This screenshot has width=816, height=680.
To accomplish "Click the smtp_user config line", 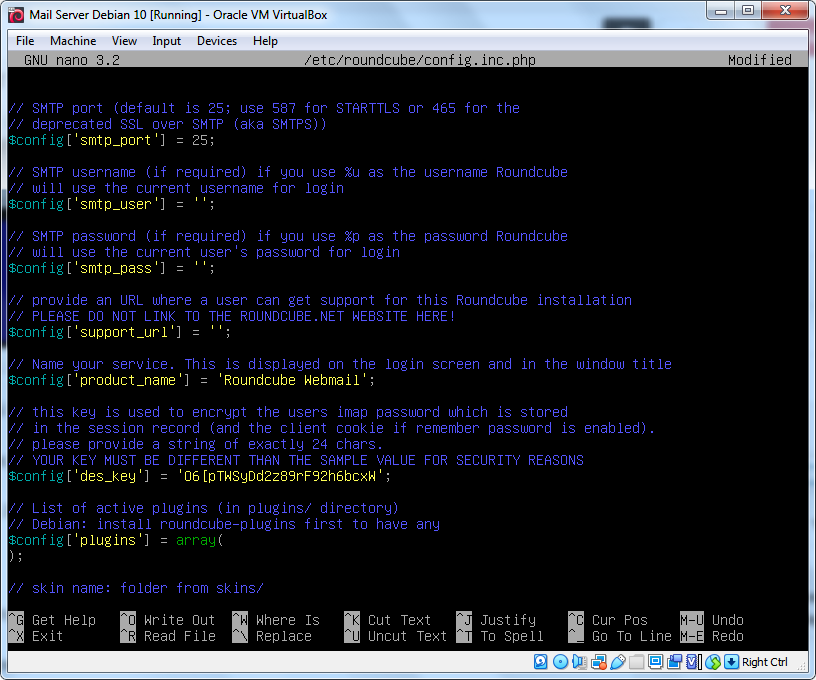I will click(111, 204).
